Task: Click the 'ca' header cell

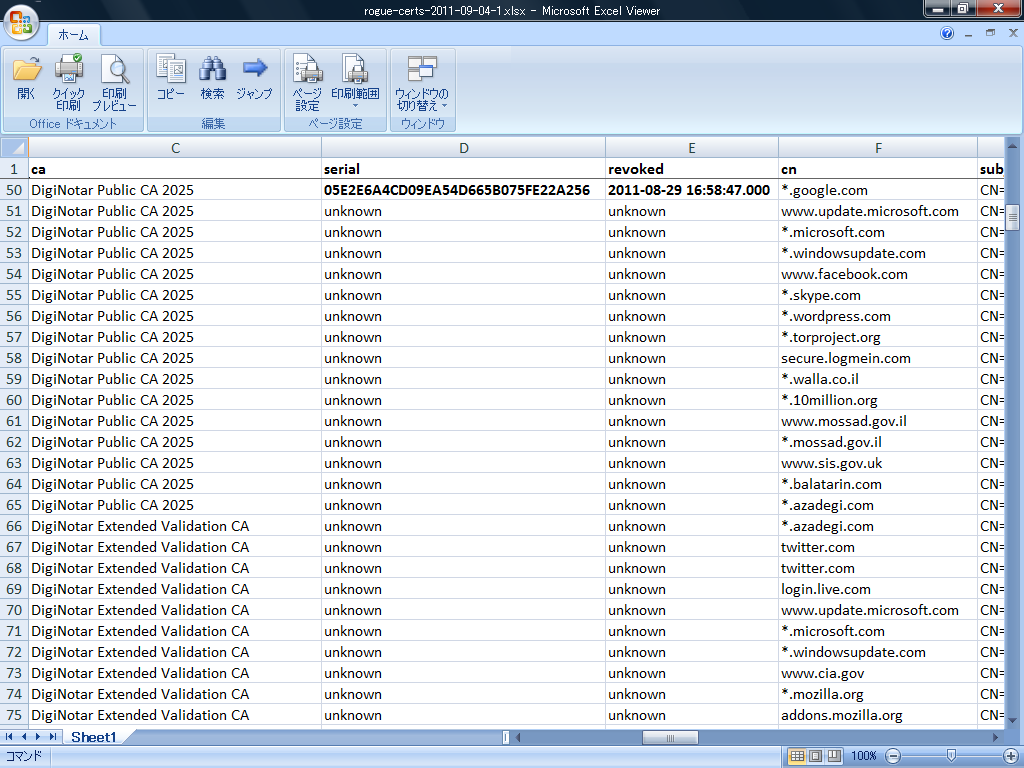Action: [x=175, y=169]
